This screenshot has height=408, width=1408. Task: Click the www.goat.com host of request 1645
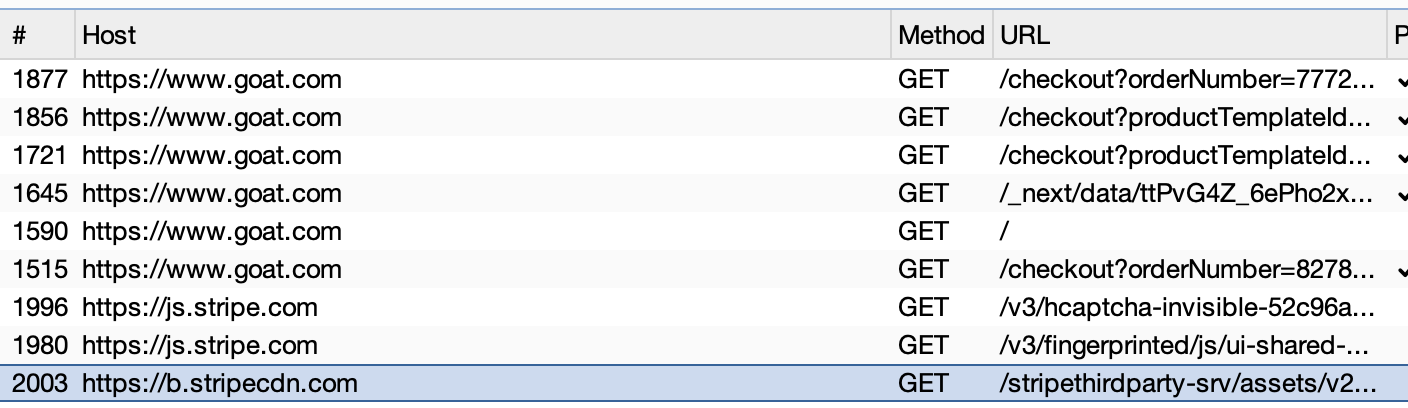point(211,194)
